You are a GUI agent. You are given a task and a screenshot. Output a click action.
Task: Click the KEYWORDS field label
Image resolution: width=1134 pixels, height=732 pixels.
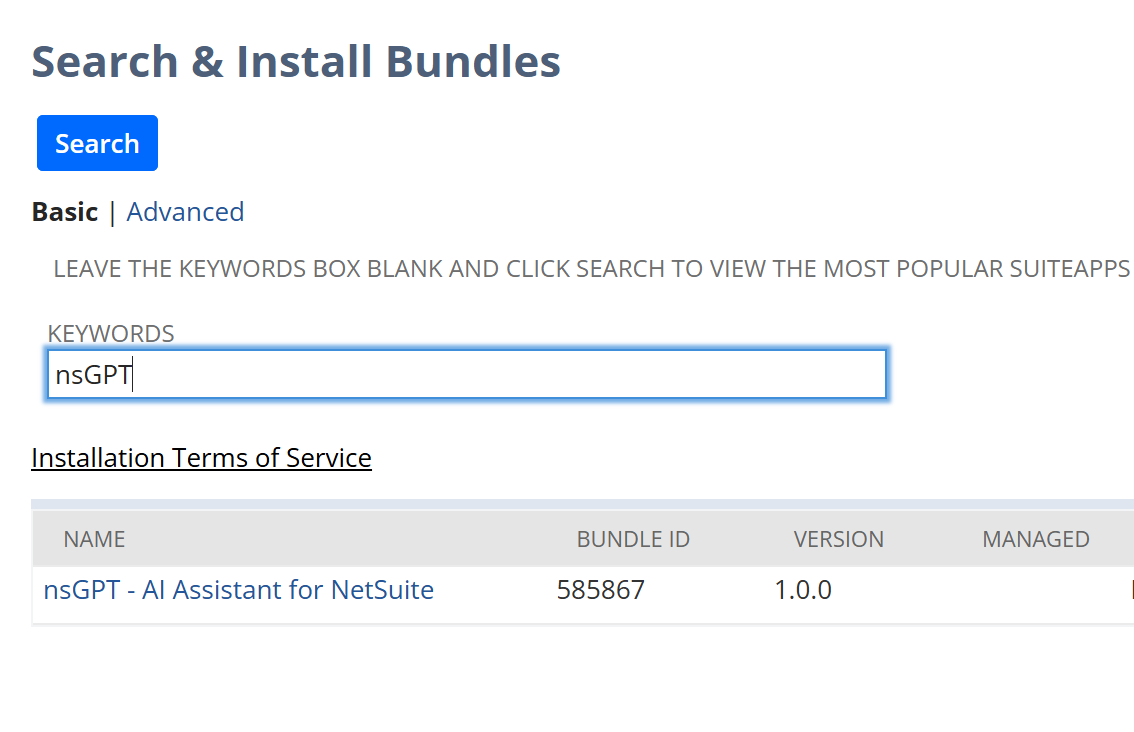[110, 333]
